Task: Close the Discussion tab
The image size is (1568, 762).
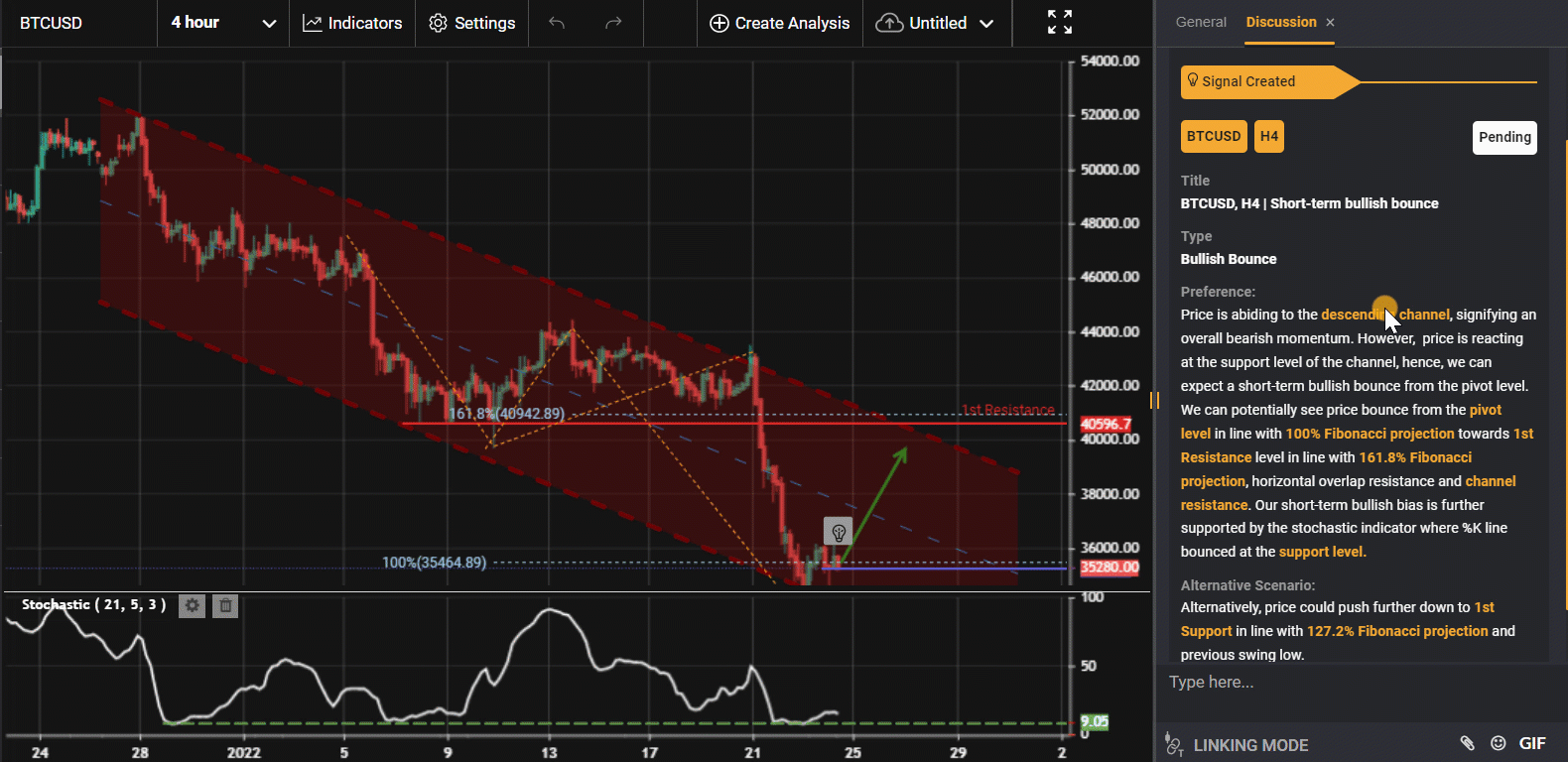Action: pyautogui.click(x=1330, y=23)
